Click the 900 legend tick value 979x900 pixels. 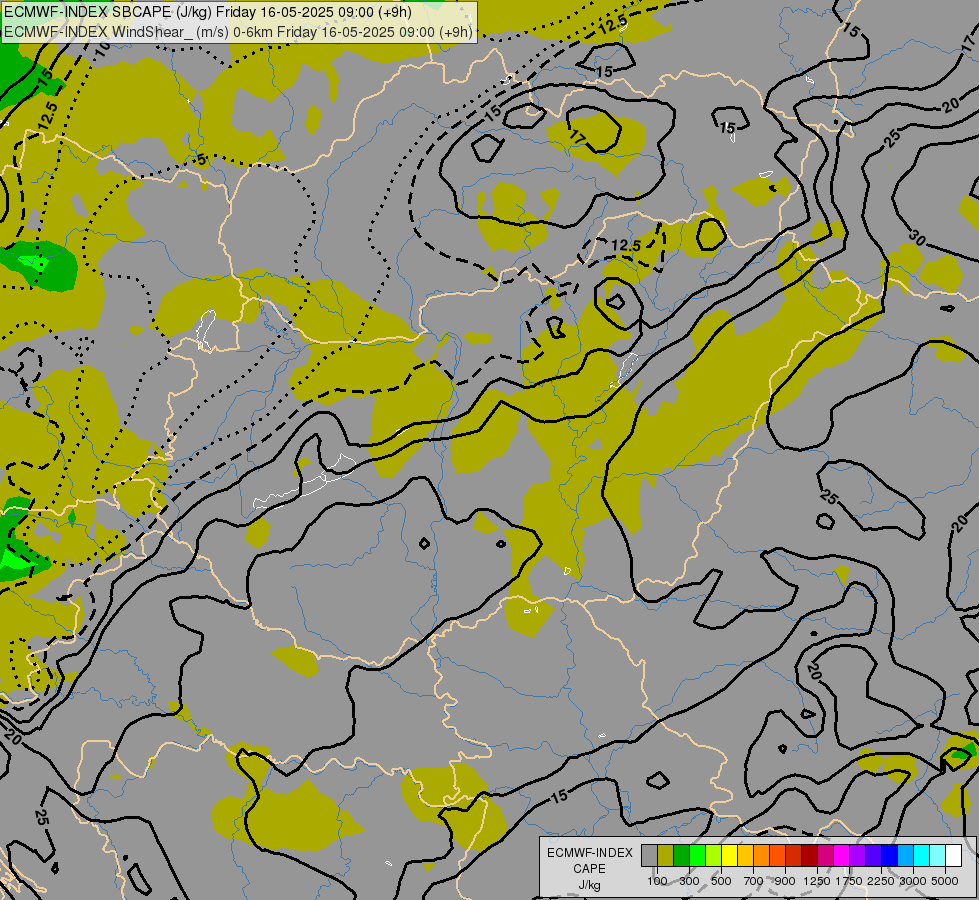click(x=785, y=881)
